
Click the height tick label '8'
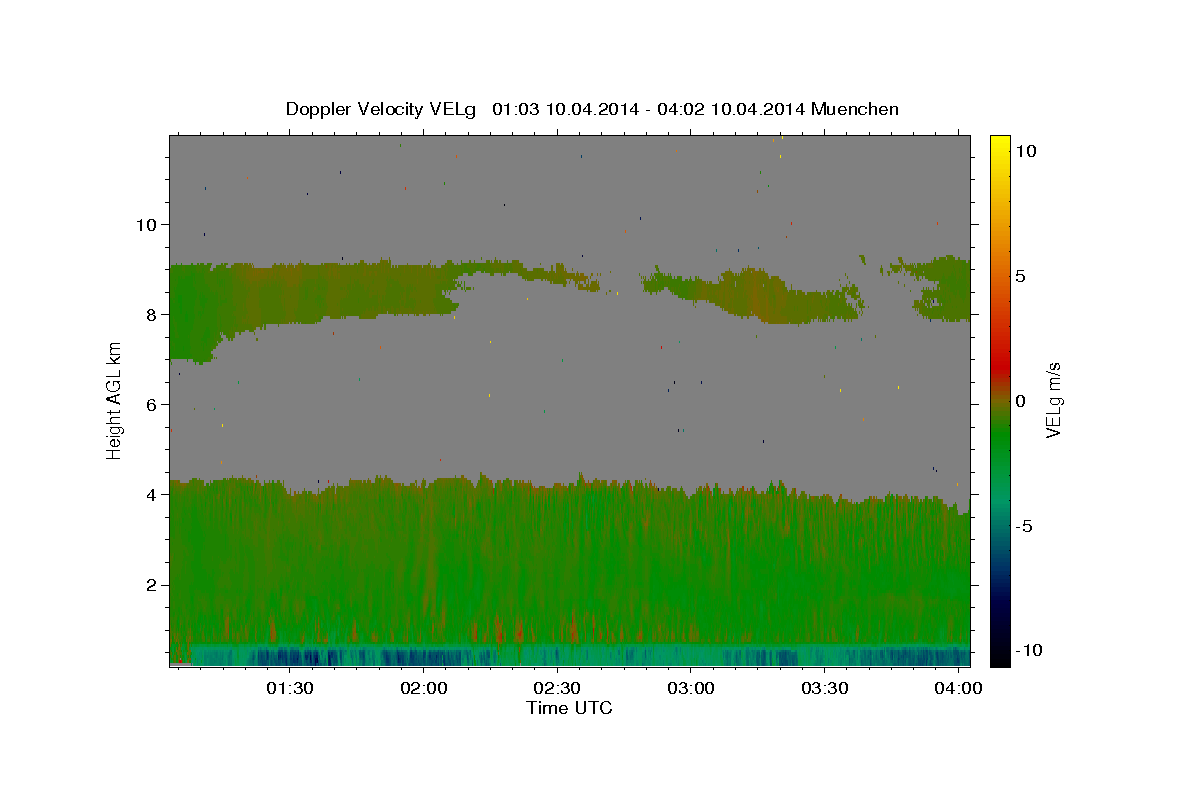(150, 314)
